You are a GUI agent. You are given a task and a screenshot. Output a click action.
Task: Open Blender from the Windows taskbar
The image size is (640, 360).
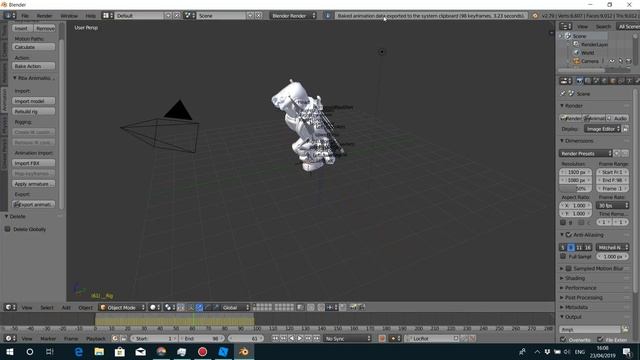tap(244, 351)
